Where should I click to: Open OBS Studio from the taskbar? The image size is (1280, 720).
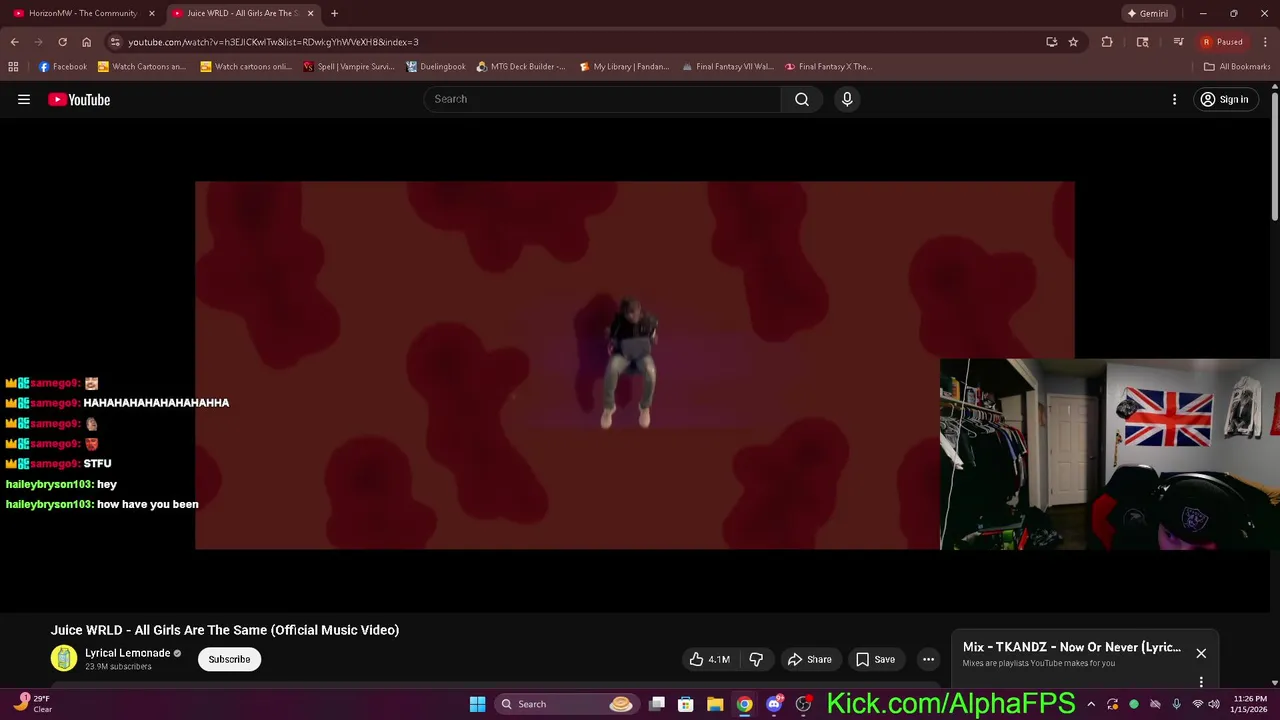tap(803, 704)
